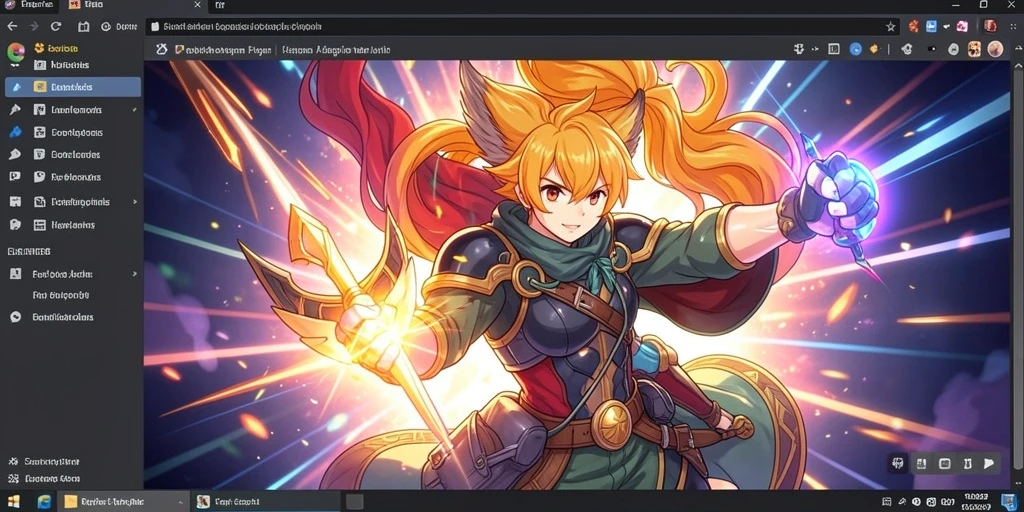The width and height of the screenshot is (1024, 512).
Task: Switch to the first browser tab
Action: 27,5
